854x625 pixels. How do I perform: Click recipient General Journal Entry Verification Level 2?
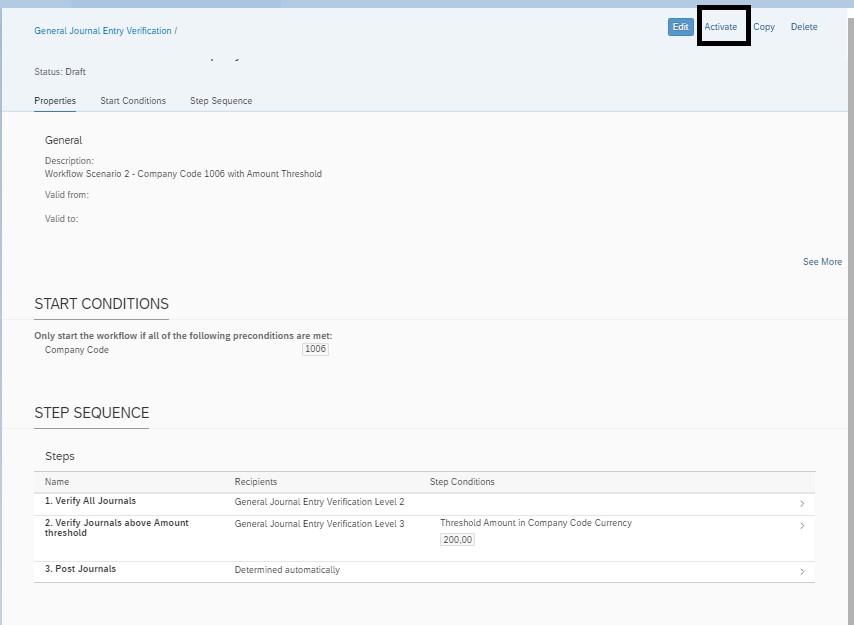pyautogui.click(x=320, y=501)
